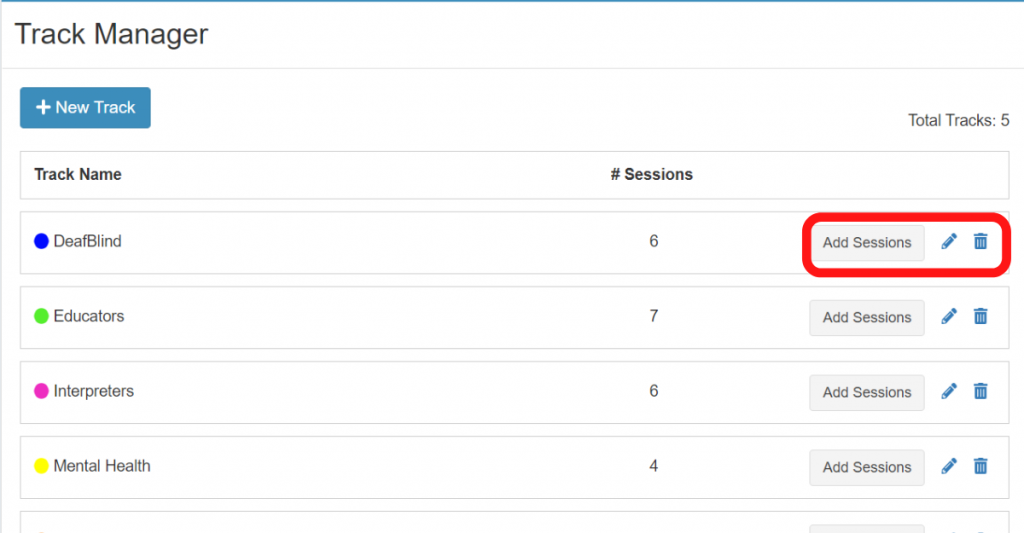Click the yellow Mental Health color dot
This screenshot has width=1024, height=533.
coord(42,466)
